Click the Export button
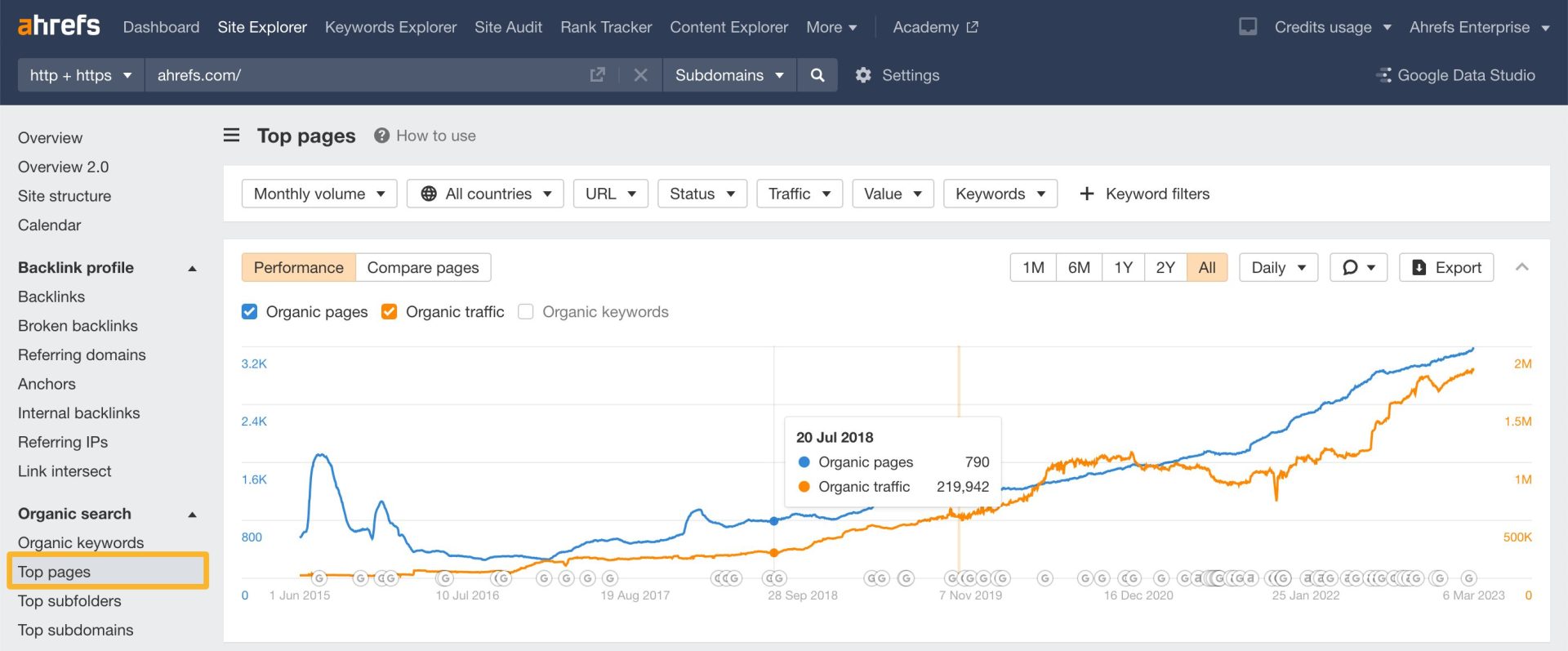This screenshot has width=1568, height=651. click(x=1445, y=268)
